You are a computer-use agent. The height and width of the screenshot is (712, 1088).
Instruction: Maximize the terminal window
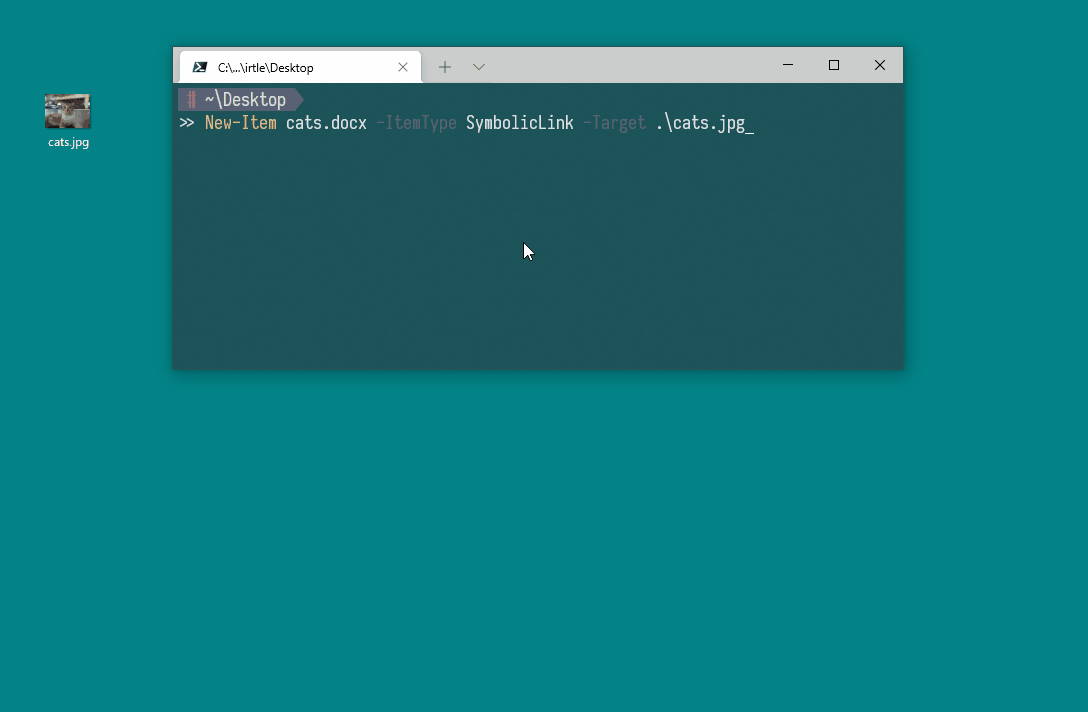coord(834,65)
